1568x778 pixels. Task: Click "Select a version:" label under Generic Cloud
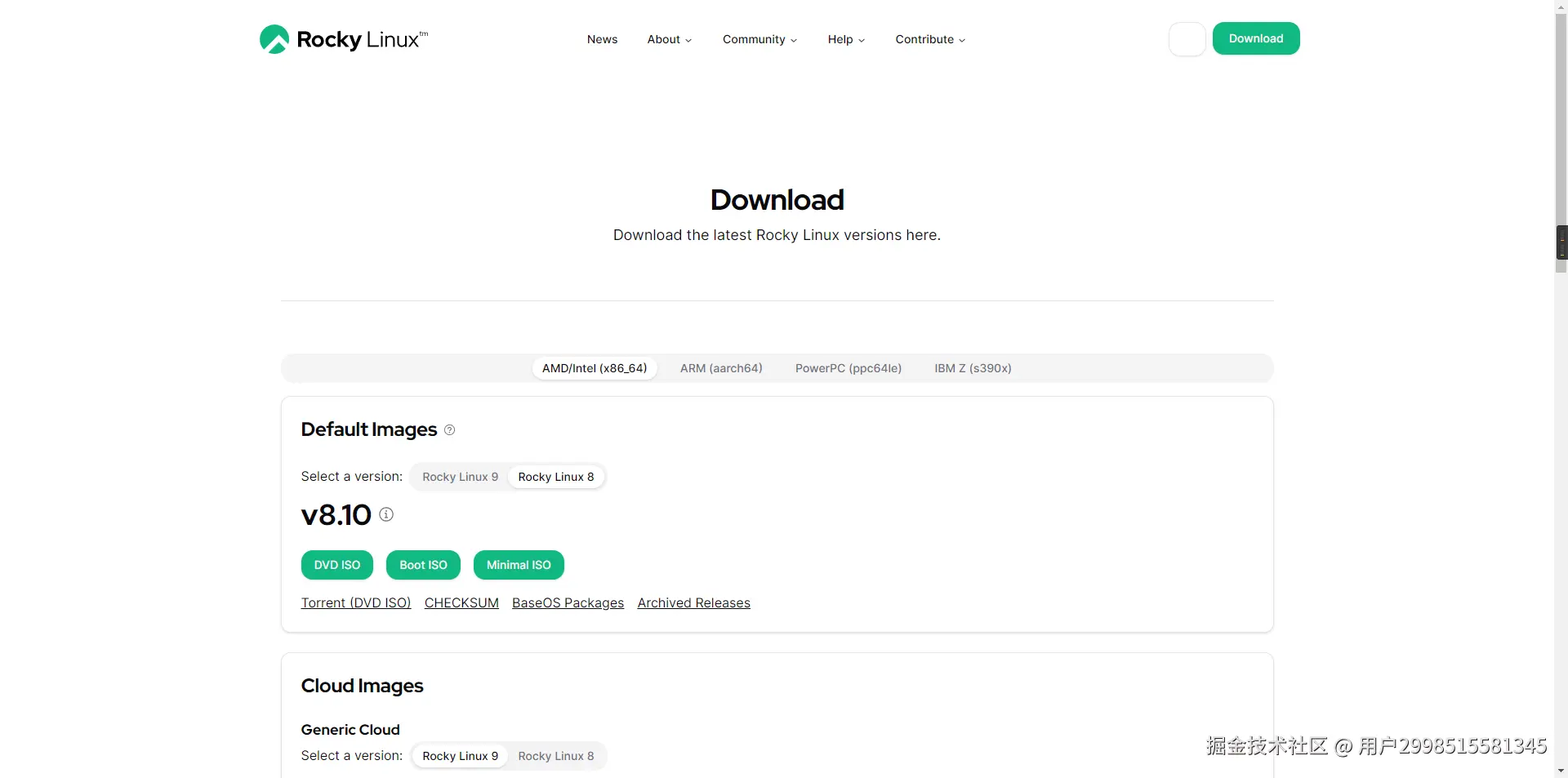352,756
